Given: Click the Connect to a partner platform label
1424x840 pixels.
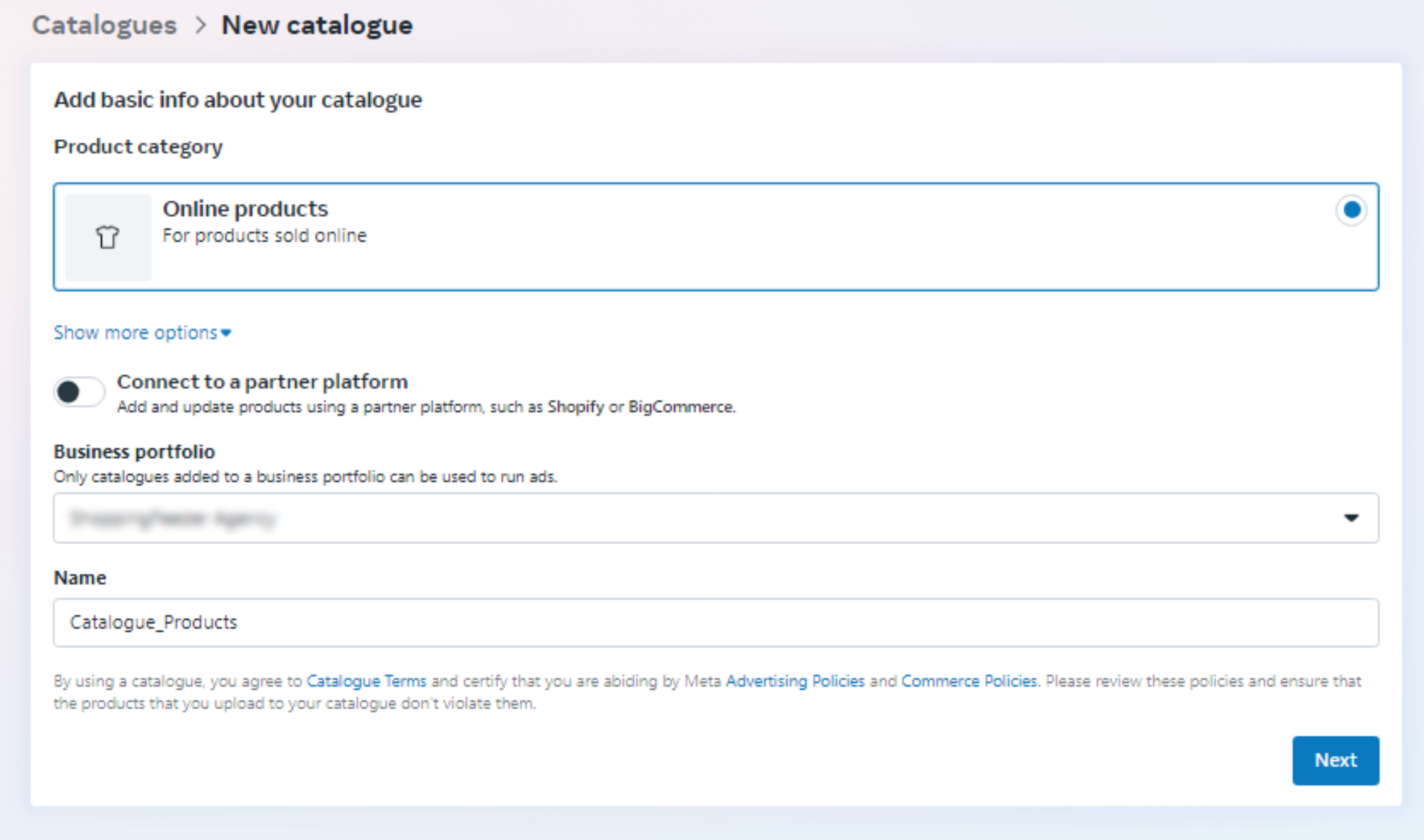Looking at the screenshot, I should 262,381.
